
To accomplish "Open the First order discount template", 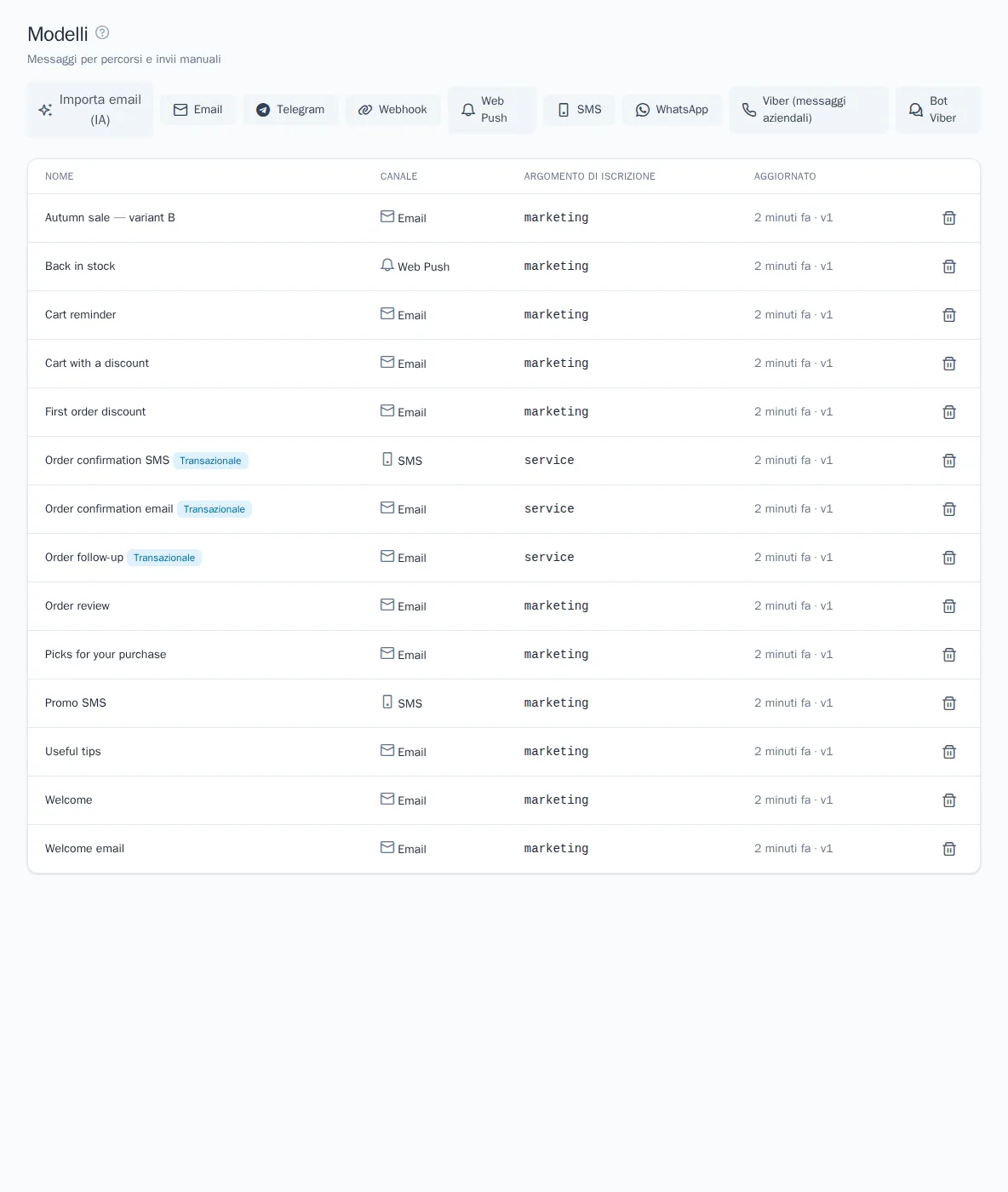I will [x=95, y=412].
